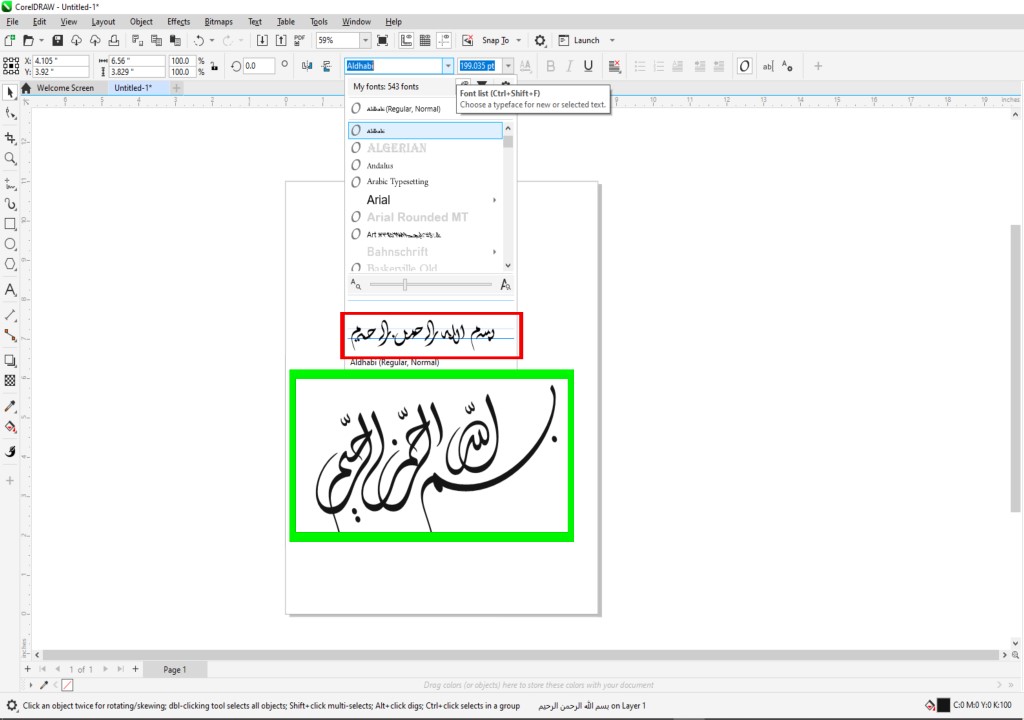Click the Save floppy-disk icon
Image resolution: width=1024 pixels, height=720 pixels.
(57, 41)
